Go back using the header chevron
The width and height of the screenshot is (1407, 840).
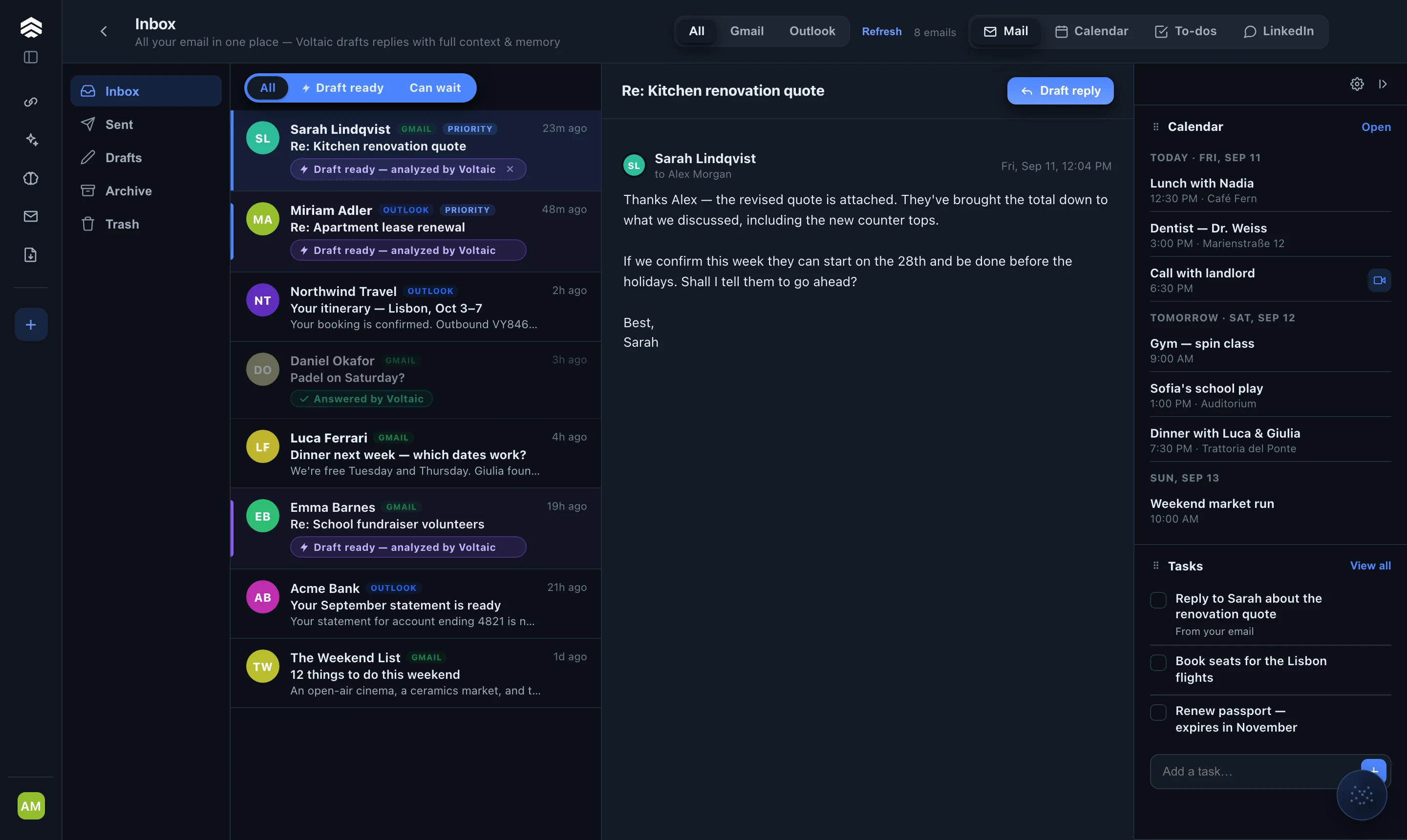[x=104, y=31]
